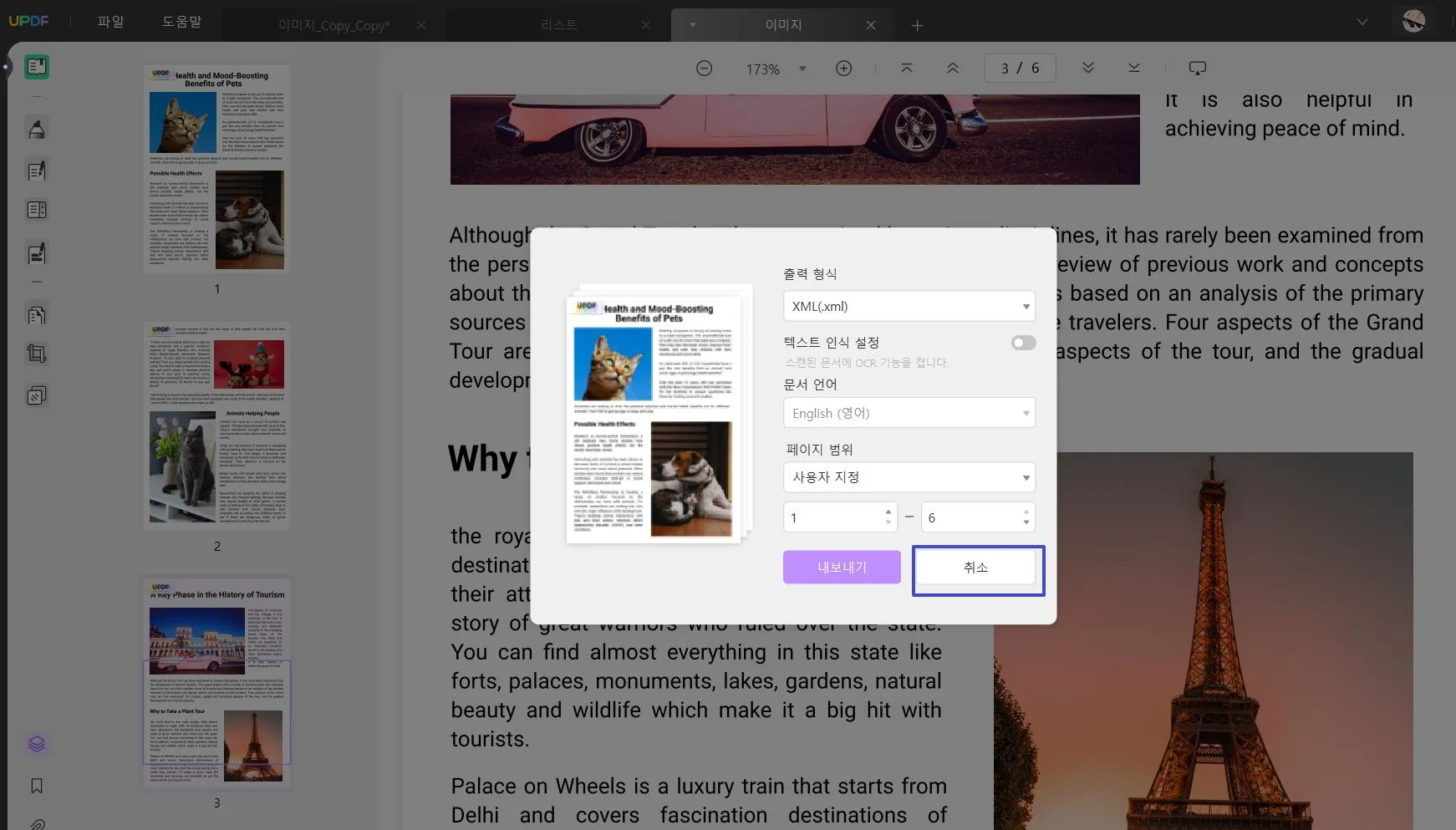Click the 페이지 범위 label
1456x830 pixels.
(819, 450)
